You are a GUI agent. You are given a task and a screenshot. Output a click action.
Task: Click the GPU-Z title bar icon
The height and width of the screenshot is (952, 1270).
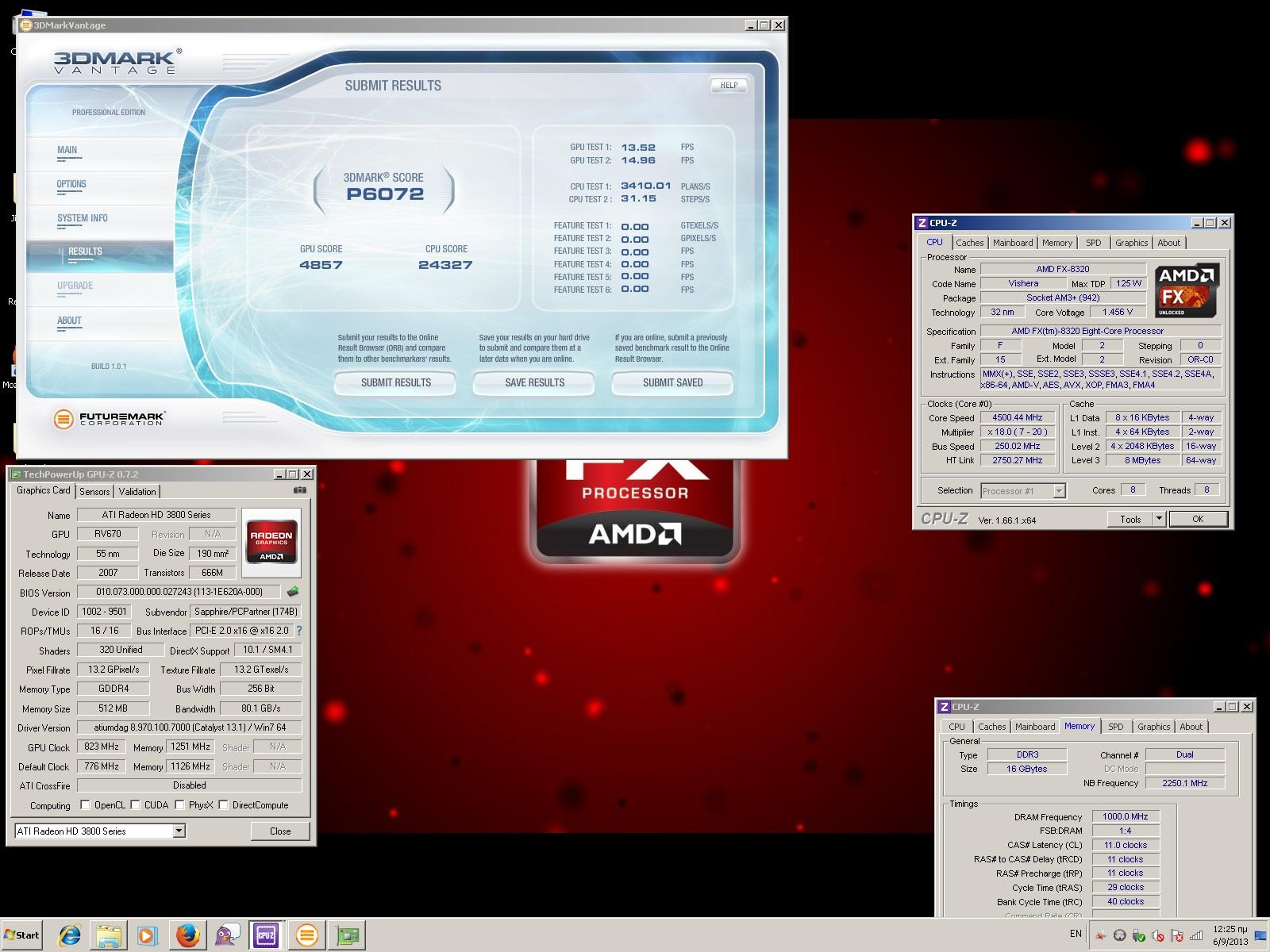(15, 474)
